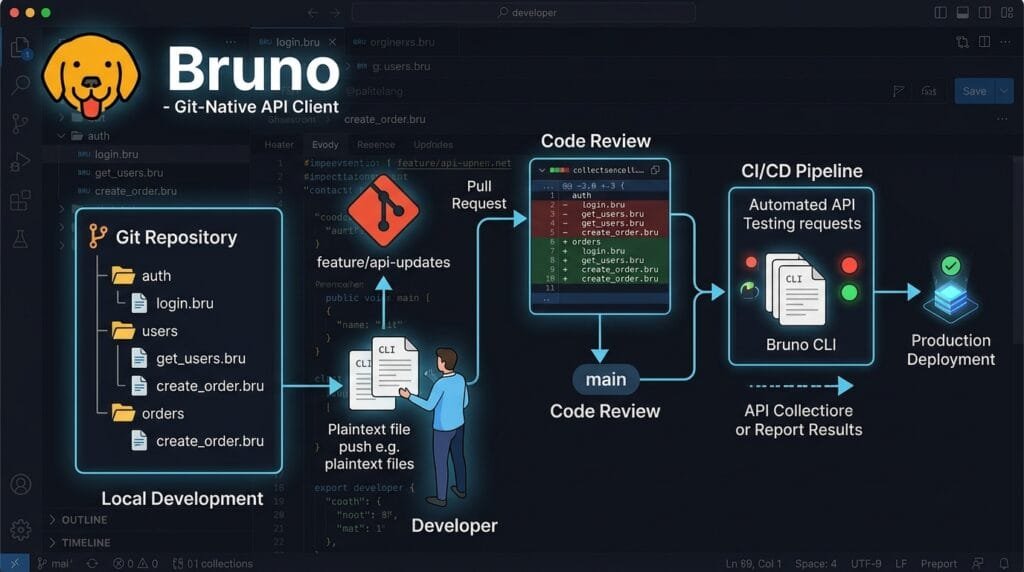
Task: Open errors and warnings count
Action: tap(135, 563)
